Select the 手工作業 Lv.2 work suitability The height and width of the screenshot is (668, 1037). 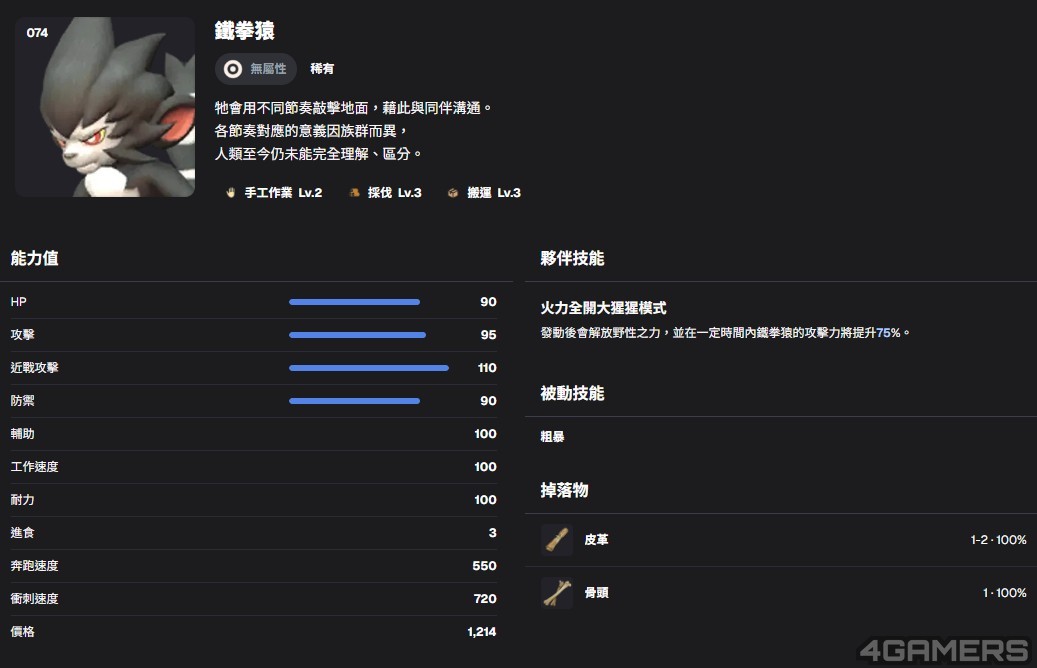[x=274, y=192]
